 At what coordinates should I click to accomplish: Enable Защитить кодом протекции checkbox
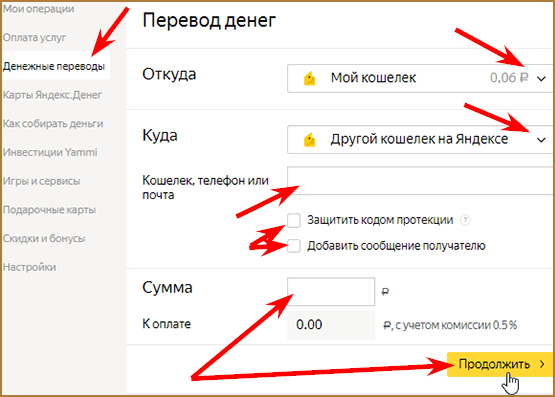(294, 220)
